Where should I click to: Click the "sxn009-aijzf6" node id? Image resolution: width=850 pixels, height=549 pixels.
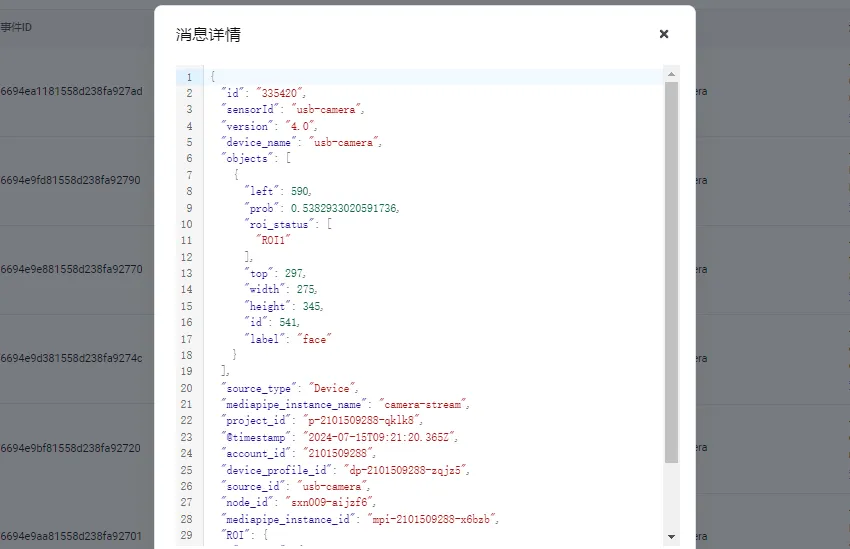329,502
